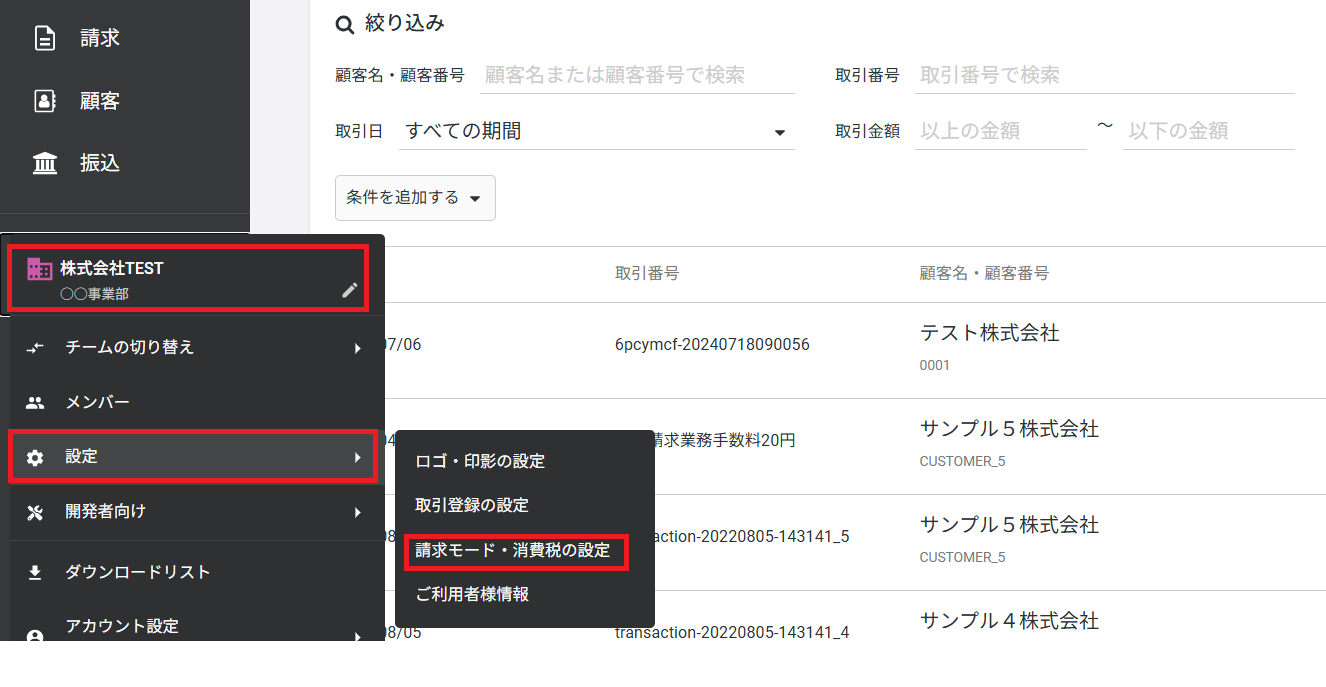This screenshot has height=687, width=1326.
Task: Click the 絞り込み heading text
Action: (404, 24)
